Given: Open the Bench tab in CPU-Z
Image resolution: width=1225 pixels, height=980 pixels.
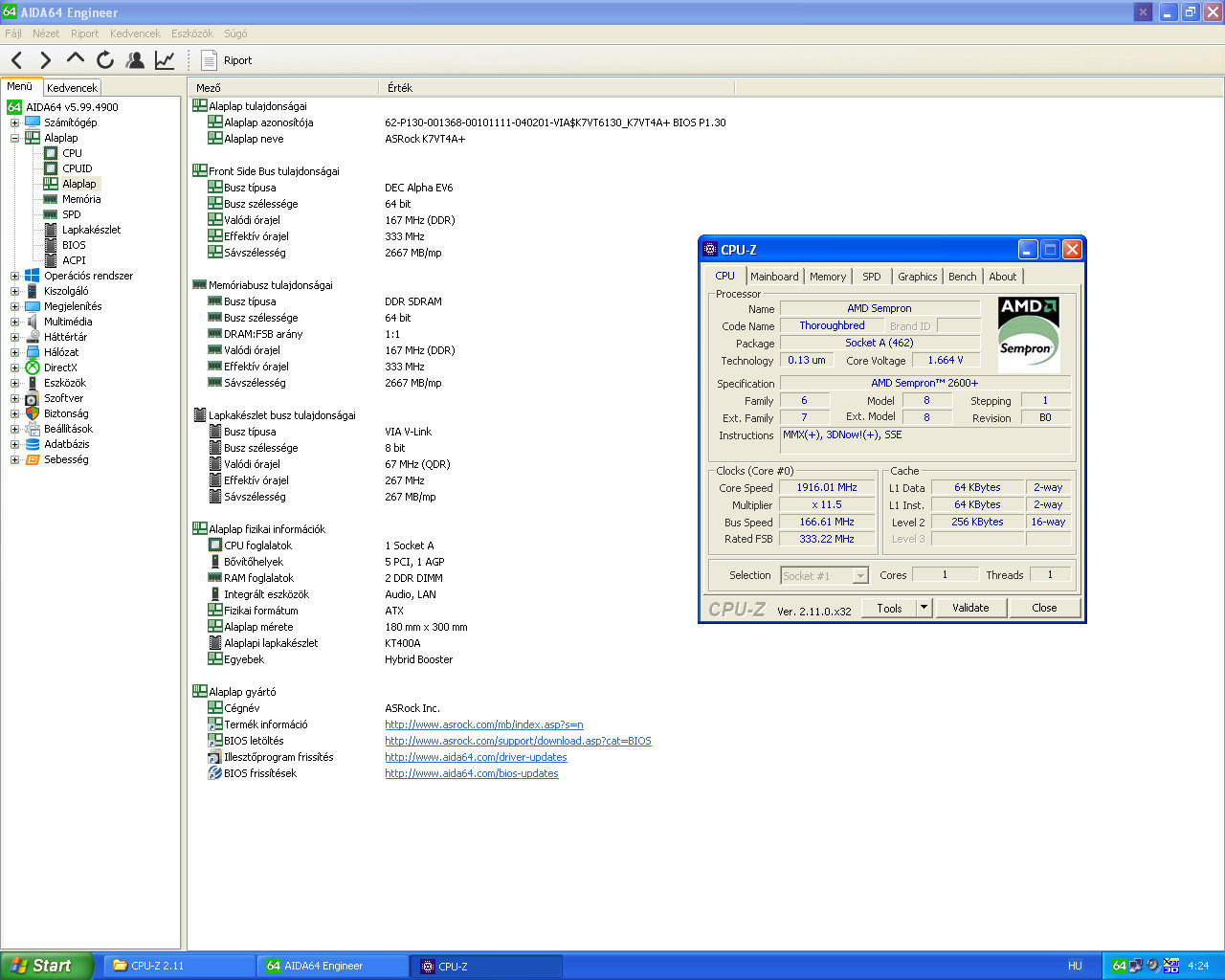Looking at the screenshot, I should coord(962,277).
